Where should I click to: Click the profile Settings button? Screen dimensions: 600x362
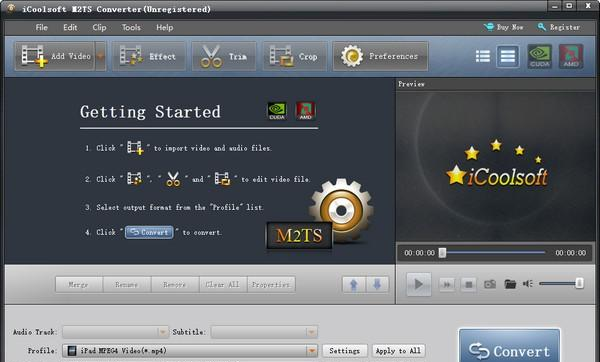click(x=344, y=351)
